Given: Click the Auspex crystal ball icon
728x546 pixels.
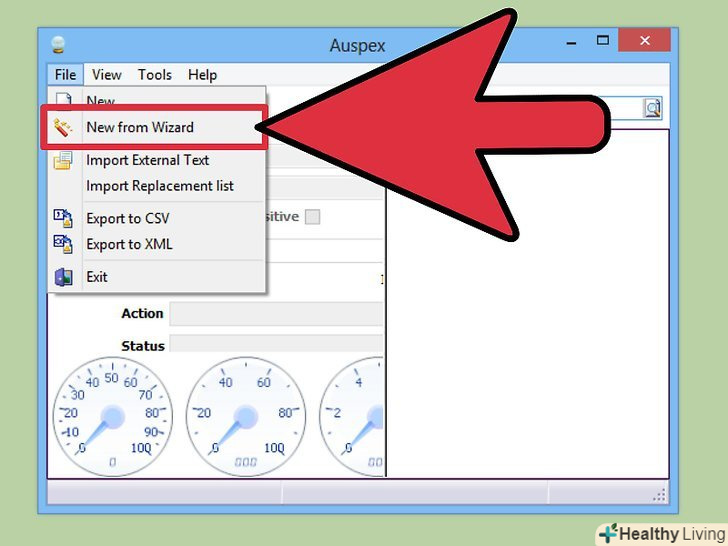Looking at the screenshot, I should 58,45.
